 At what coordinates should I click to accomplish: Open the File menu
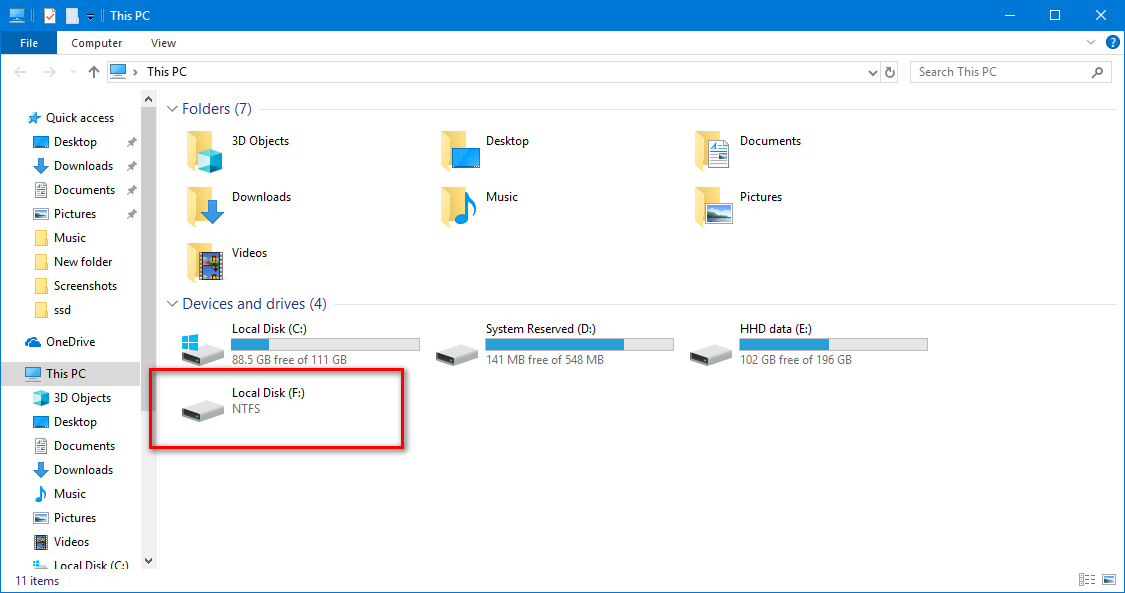[x=29, y=43]
